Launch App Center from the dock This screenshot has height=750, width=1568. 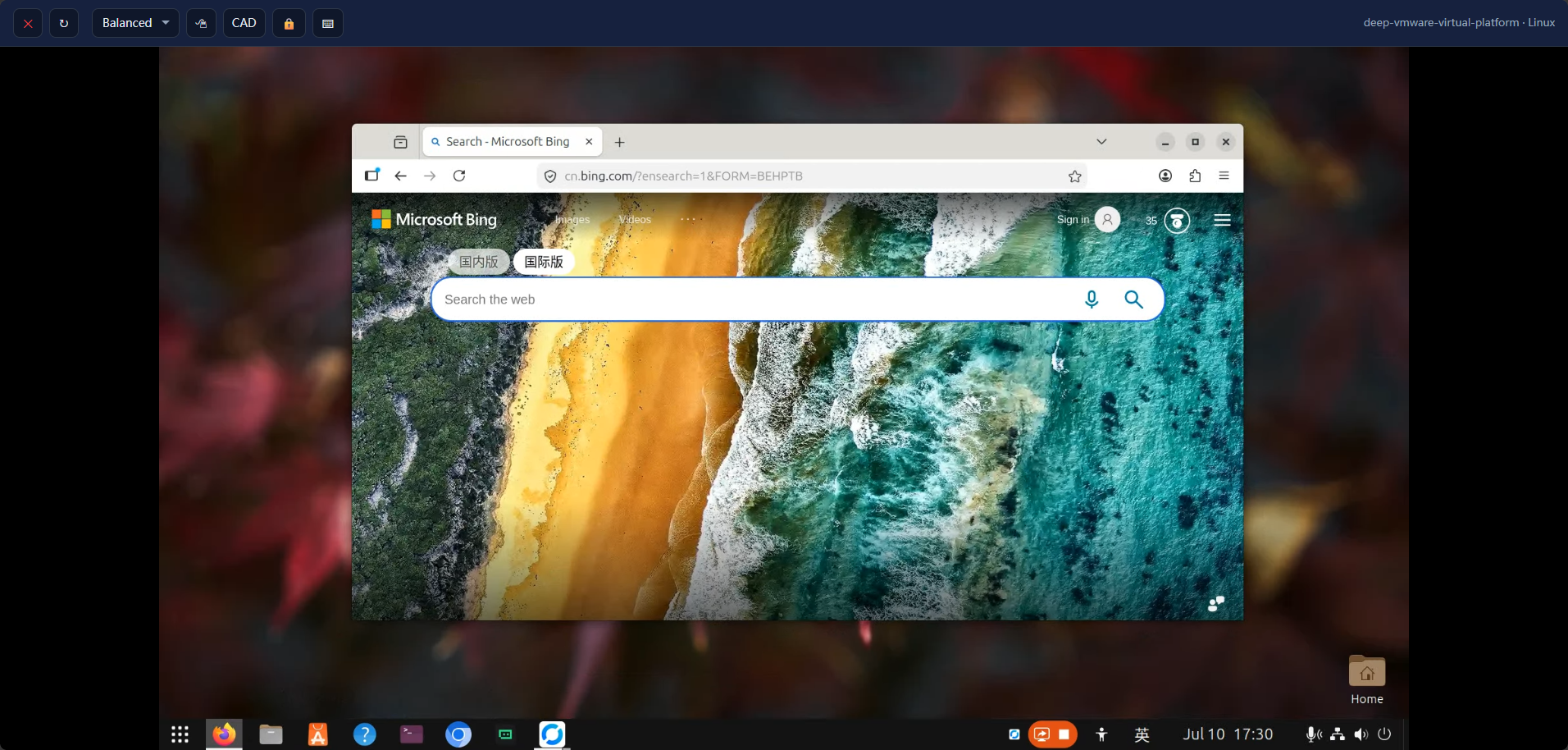click(317, 734)
